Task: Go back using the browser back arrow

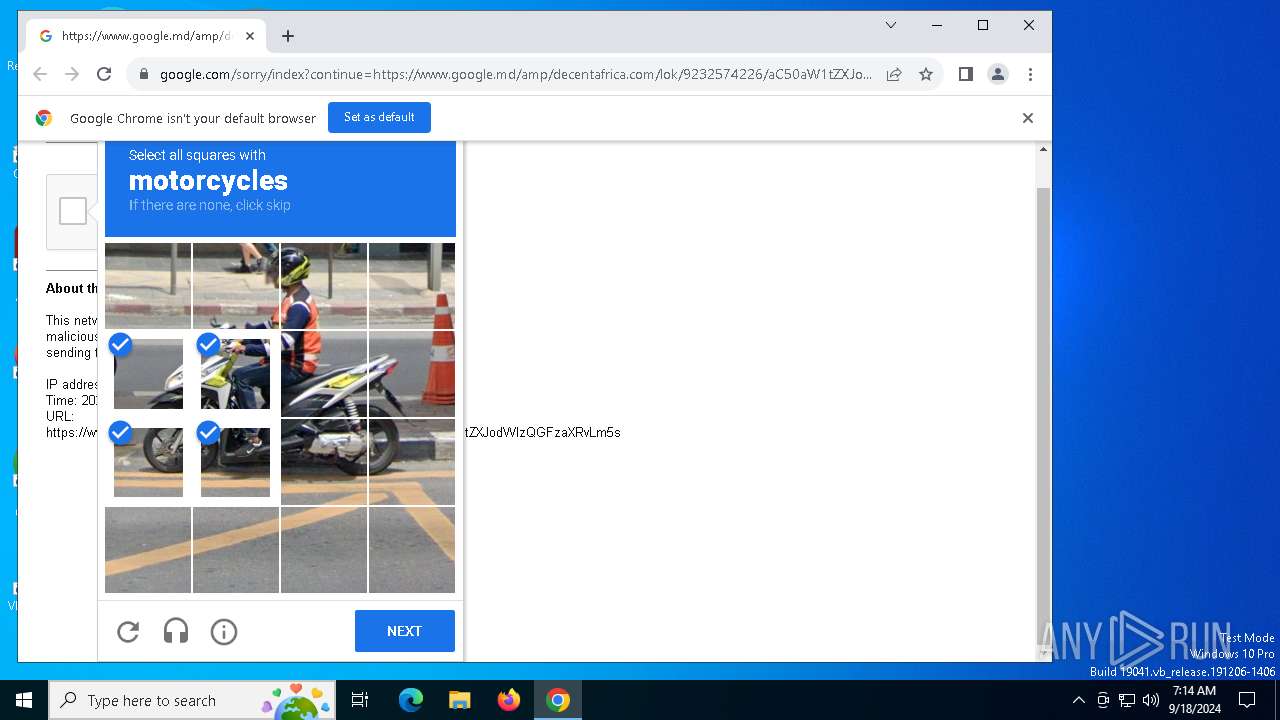Action: pos(40,74)
